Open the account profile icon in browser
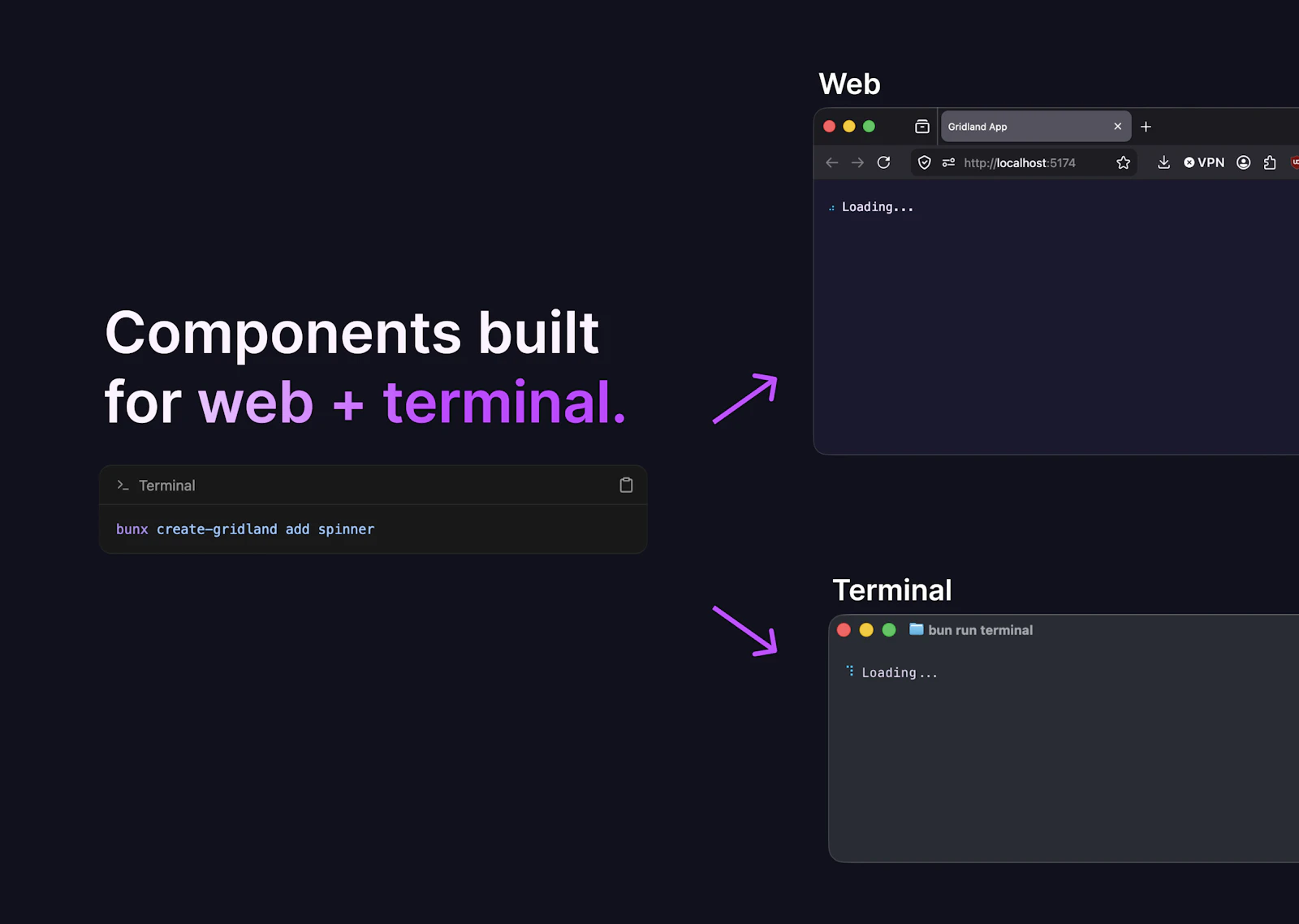 pos(1243,162)
